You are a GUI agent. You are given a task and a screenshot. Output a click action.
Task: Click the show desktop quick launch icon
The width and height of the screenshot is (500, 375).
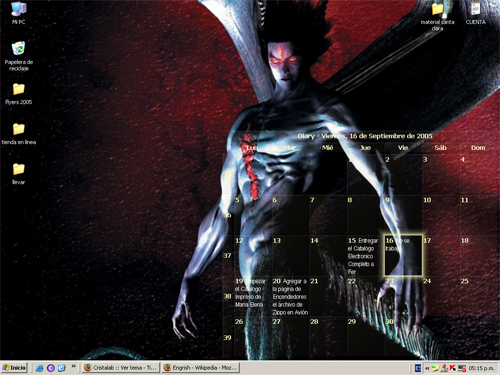pyautogui.click(x=62, y=368)
